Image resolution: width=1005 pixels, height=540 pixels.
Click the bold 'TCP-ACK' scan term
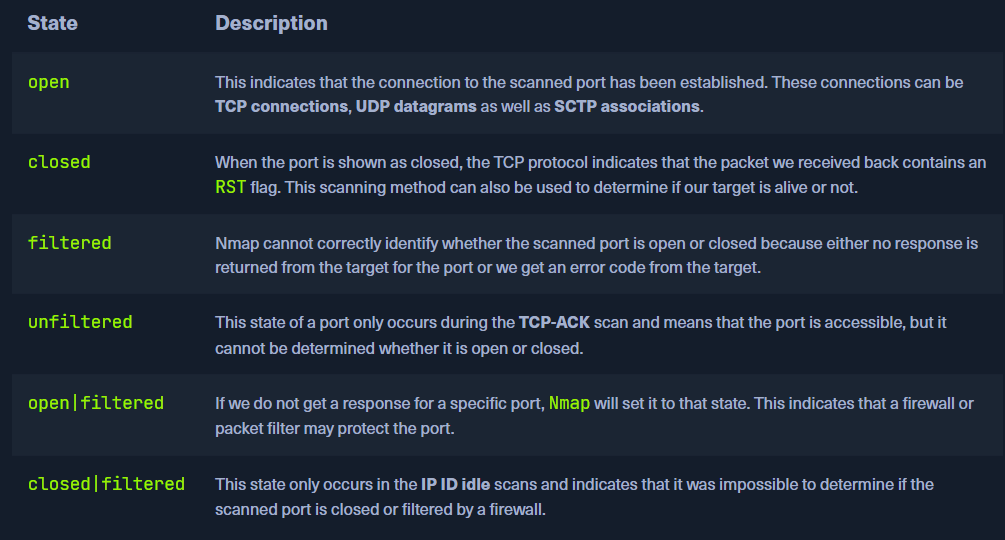click(x=554, y=323)
